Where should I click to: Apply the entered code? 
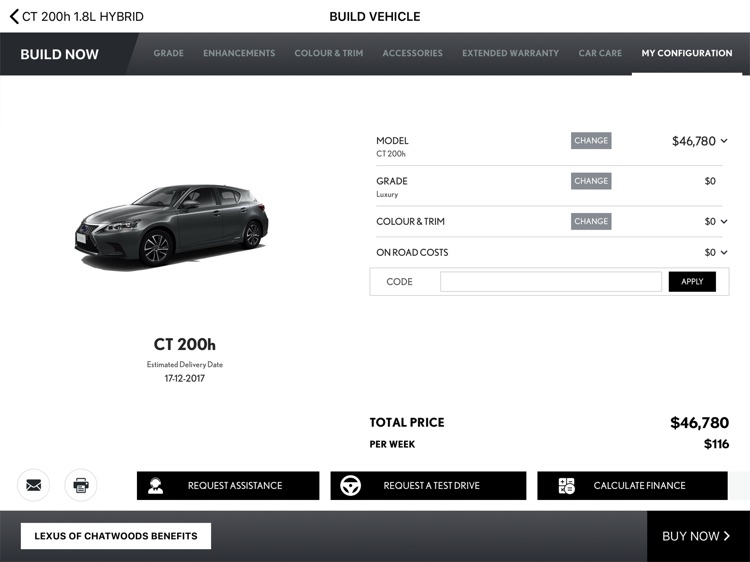(x=692, y=282)
